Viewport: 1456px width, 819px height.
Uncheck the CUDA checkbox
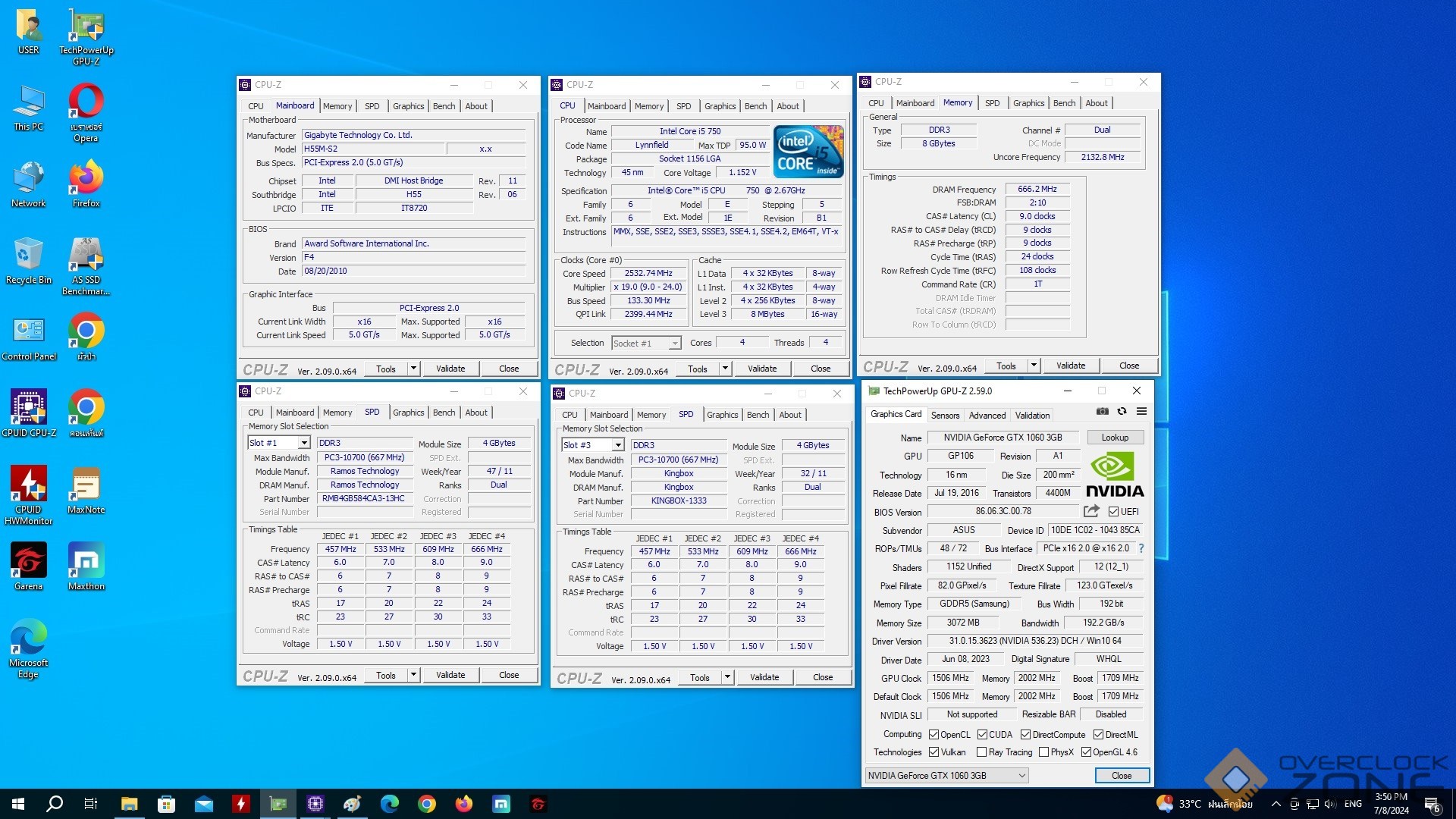[982, 735]
